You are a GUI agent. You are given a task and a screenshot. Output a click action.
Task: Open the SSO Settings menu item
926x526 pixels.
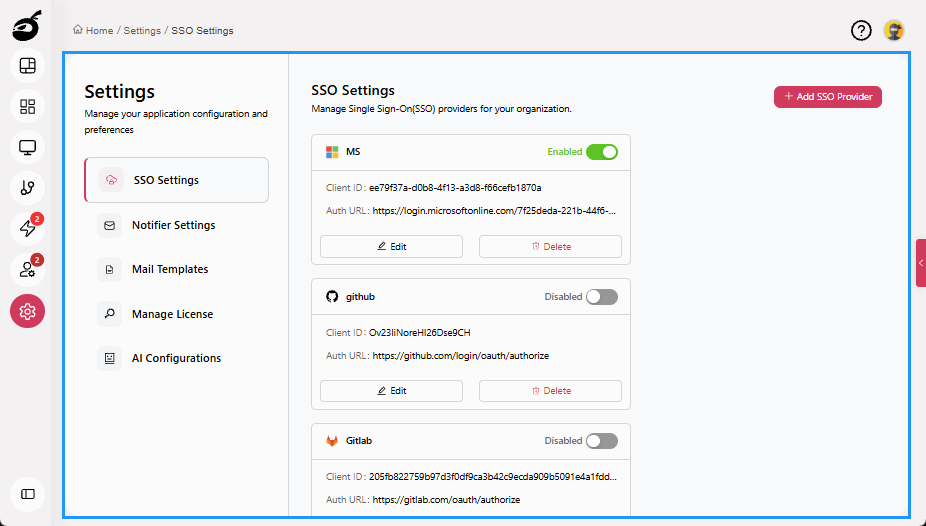pos(177,180)
